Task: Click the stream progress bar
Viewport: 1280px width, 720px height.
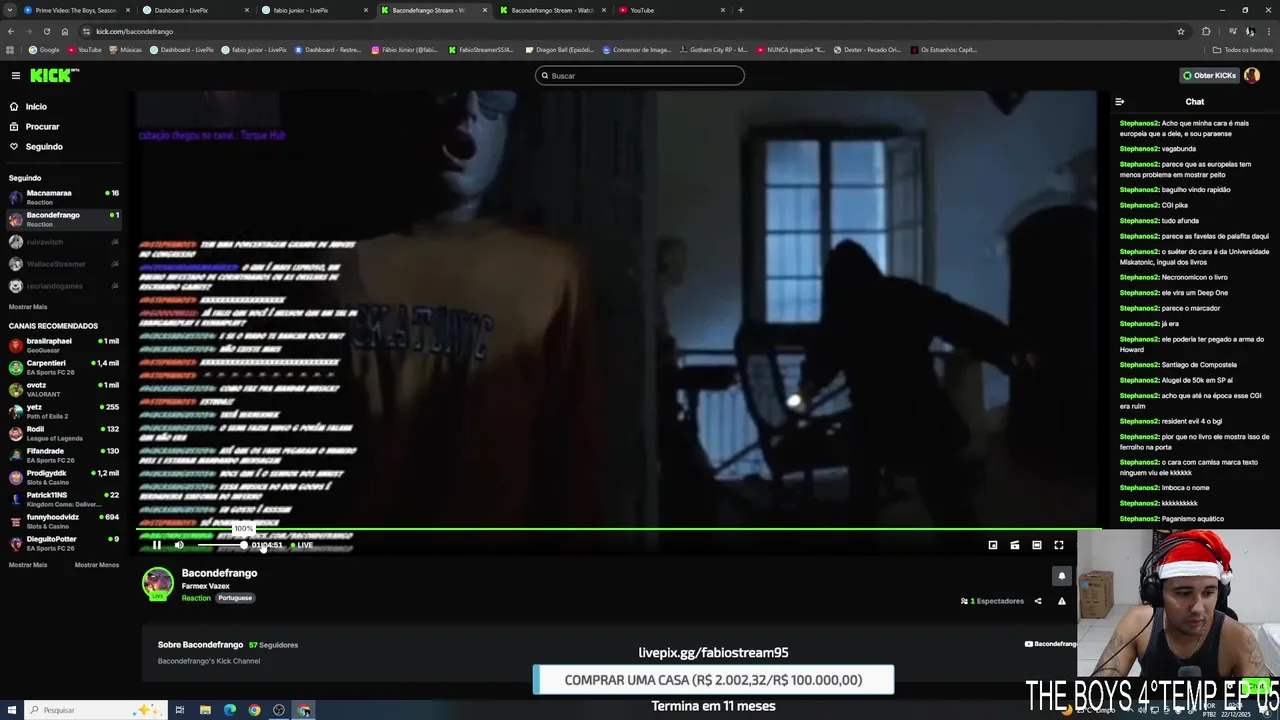Action: (618, 529)
